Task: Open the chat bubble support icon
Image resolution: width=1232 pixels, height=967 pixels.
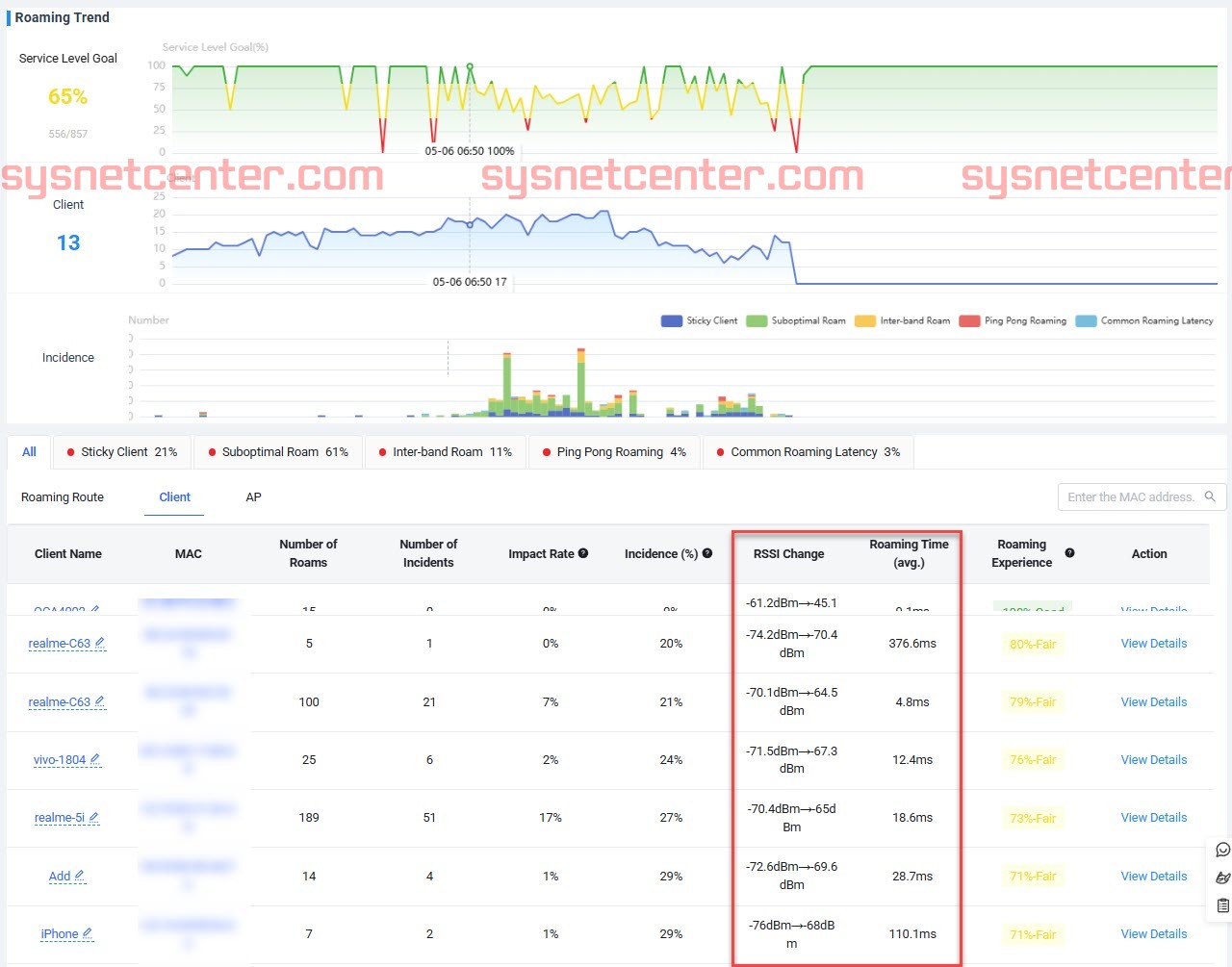Action: [x=1223, y=850]
